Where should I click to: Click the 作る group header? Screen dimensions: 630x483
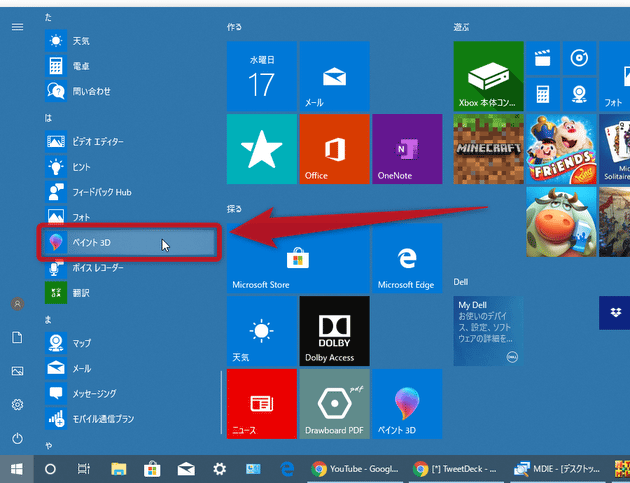pyautogui.click(x=234, y=27)
